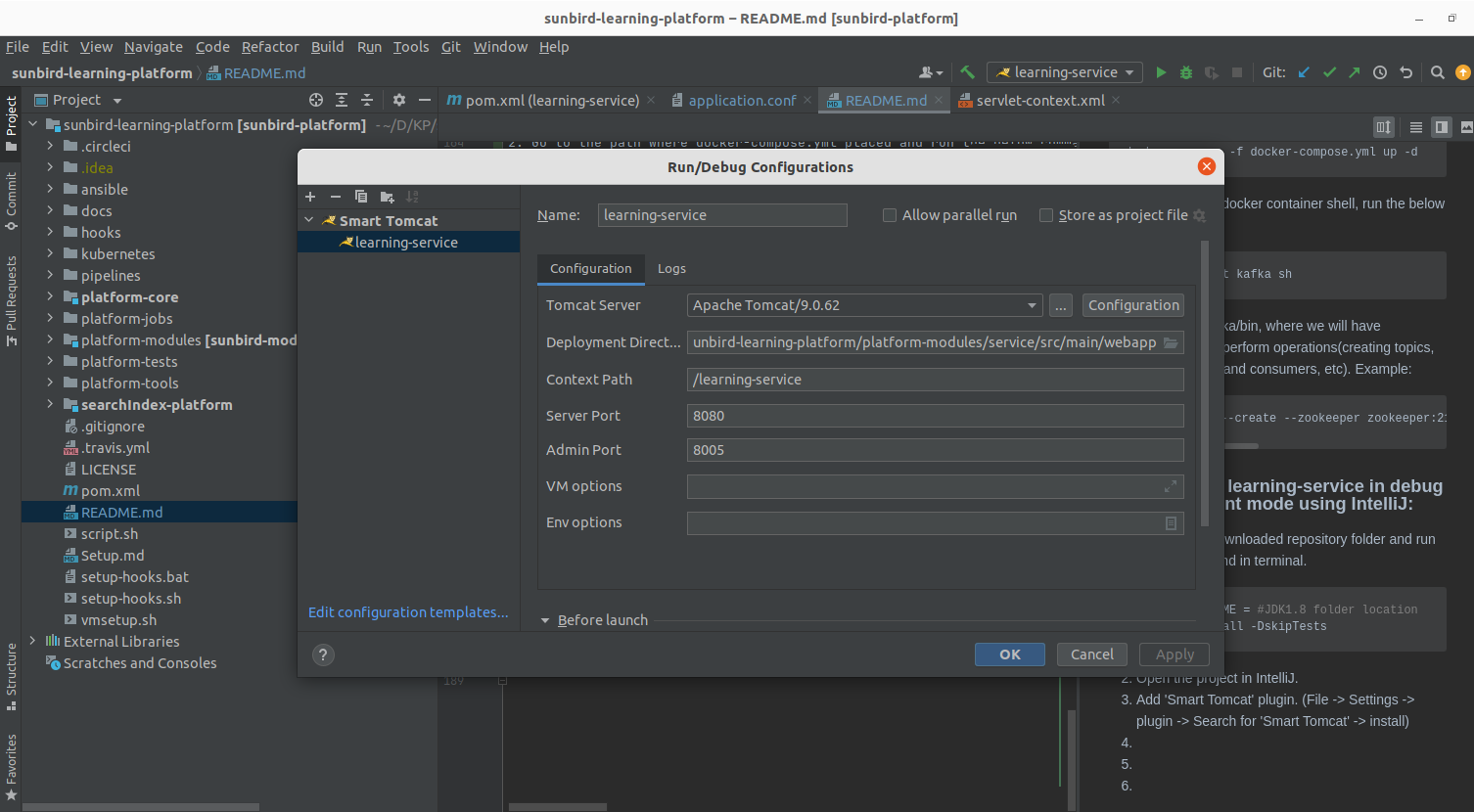The height and width of the screenshot is (812, 1474).
Task: Click the Cancel button
Action: (1091, 654)
